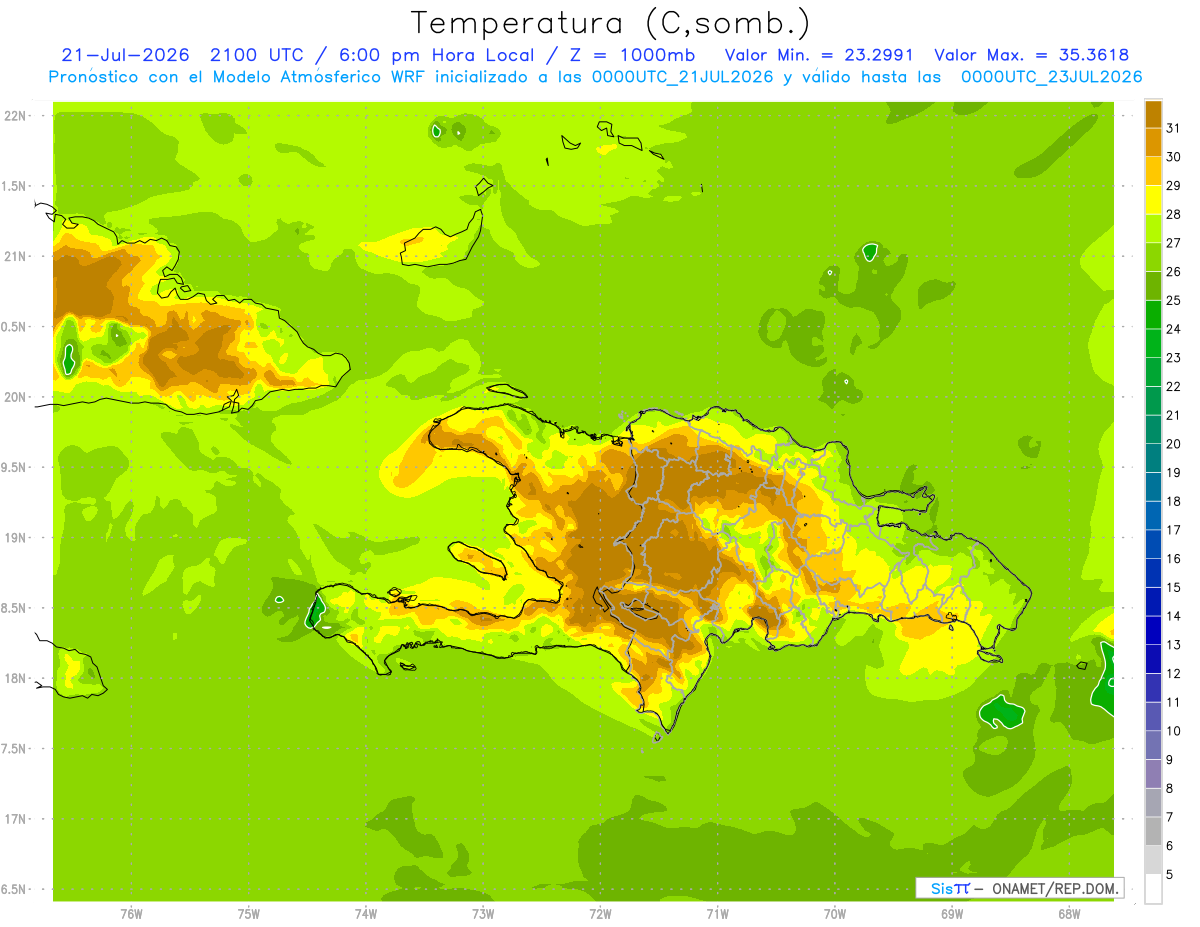Click the "20N" latitude label
Viewport: 1200px width, 927px height.
[16, 397]
